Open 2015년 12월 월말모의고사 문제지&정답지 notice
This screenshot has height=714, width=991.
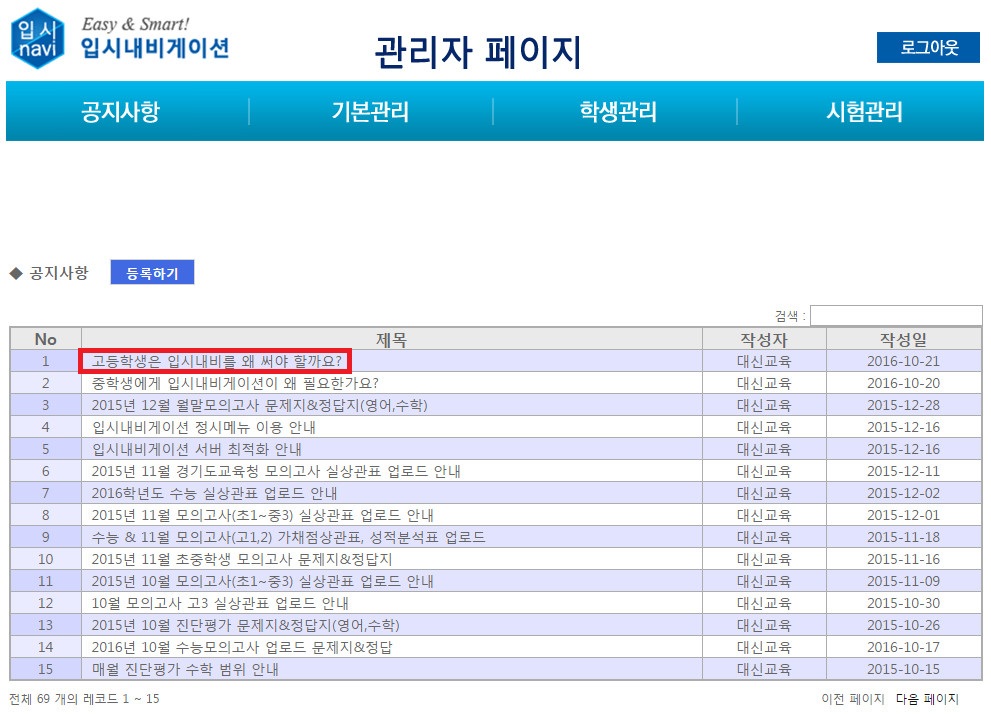point(260,405)
